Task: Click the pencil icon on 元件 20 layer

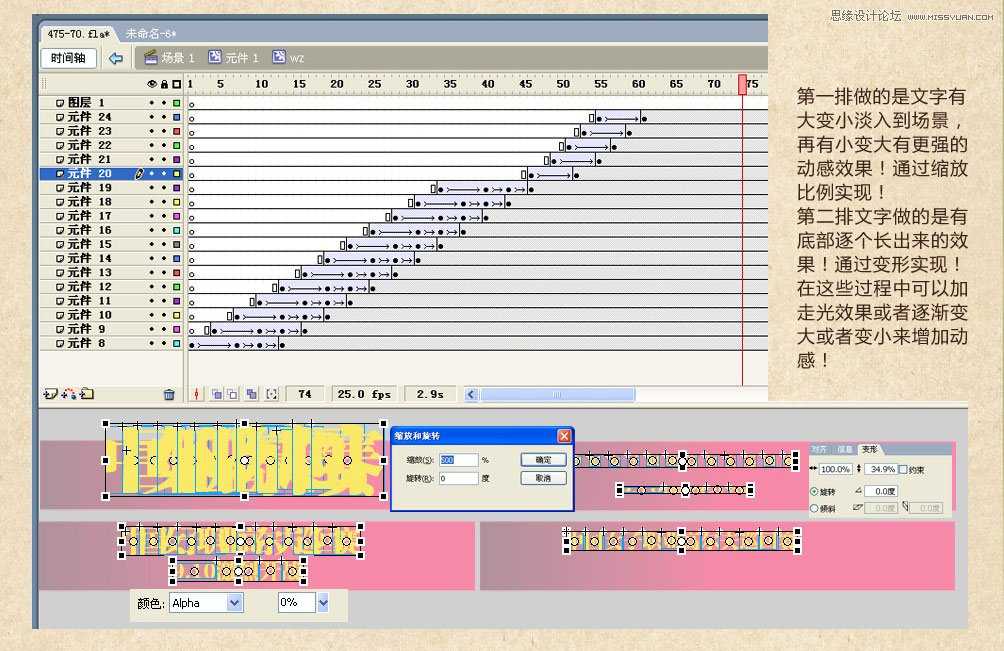Action: 139,173
